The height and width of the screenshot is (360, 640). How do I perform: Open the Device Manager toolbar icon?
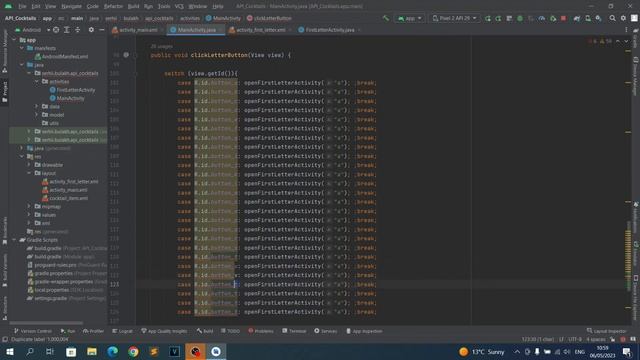588,18
